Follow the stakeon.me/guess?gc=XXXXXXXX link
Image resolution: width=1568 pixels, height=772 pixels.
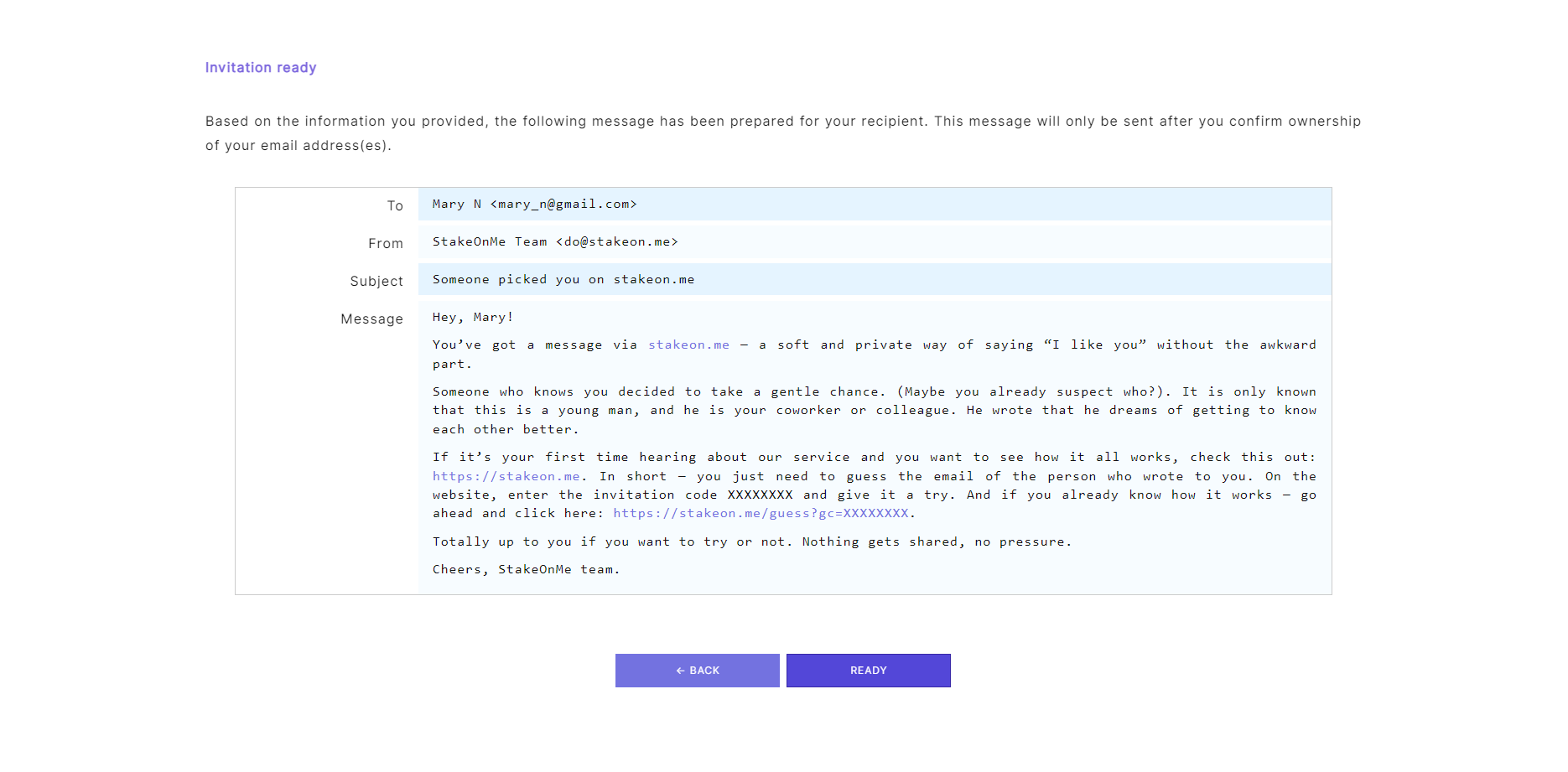coord(761,513)
